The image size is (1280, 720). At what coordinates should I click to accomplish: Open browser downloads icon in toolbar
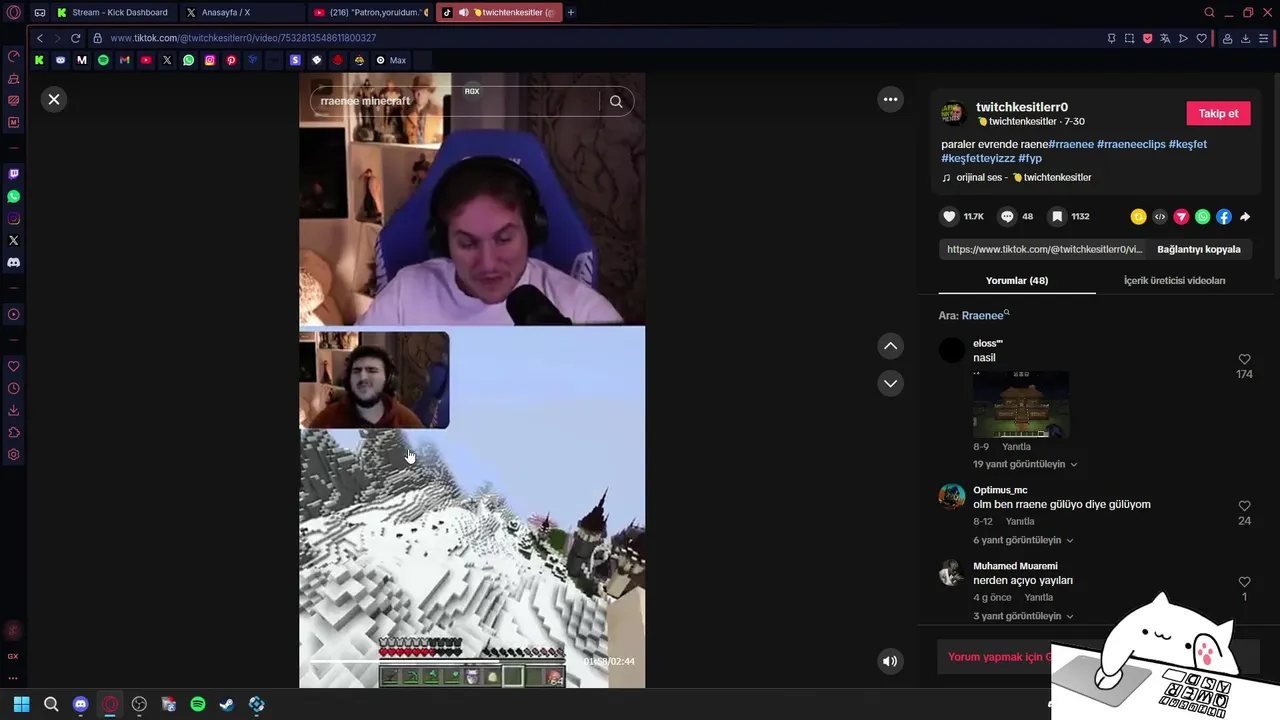[1245, 38]
